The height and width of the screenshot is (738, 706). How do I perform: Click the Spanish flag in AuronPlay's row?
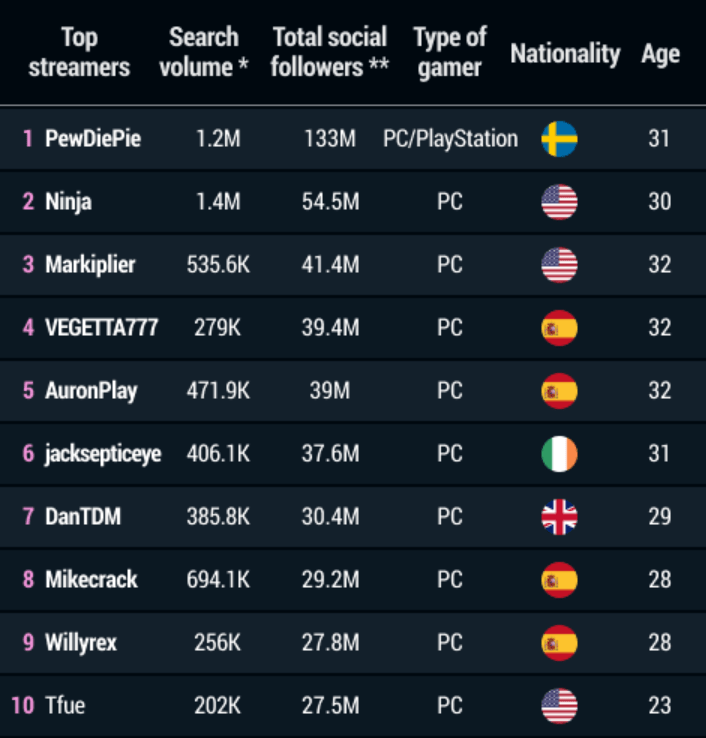pos(559,391)
